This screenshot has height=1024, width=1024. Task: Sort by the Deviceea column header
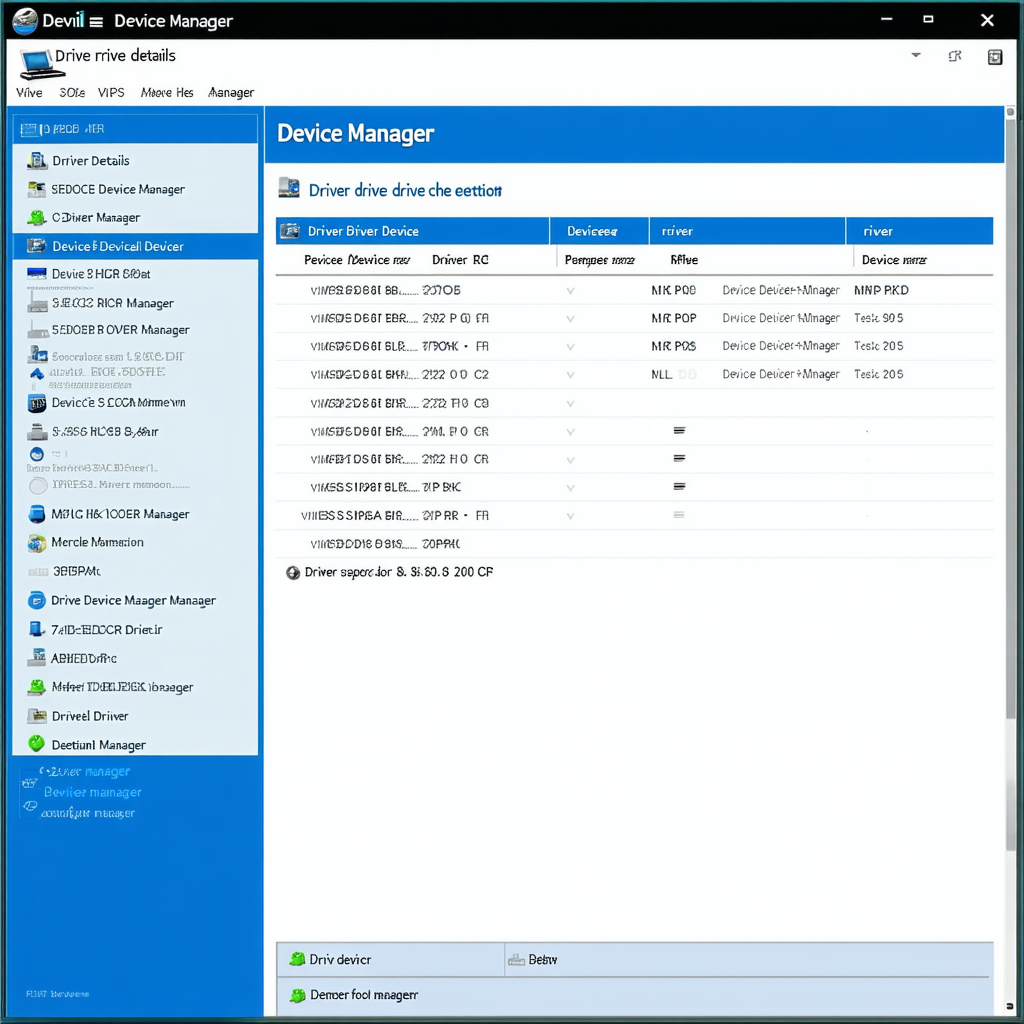(600, 231)
